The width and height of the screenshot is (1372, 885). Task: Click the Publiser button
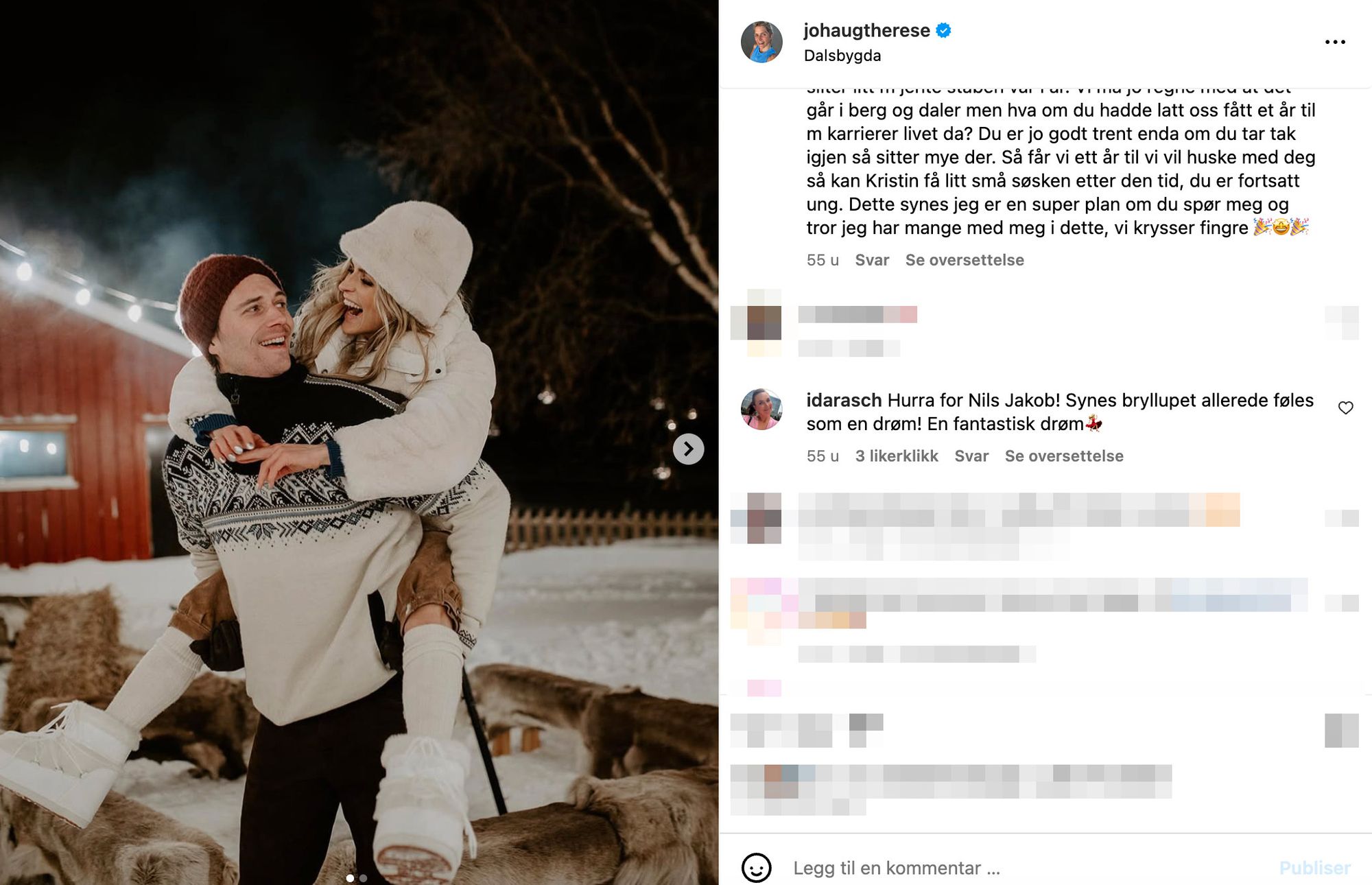pyautogui.click(x=1314, y=868)
